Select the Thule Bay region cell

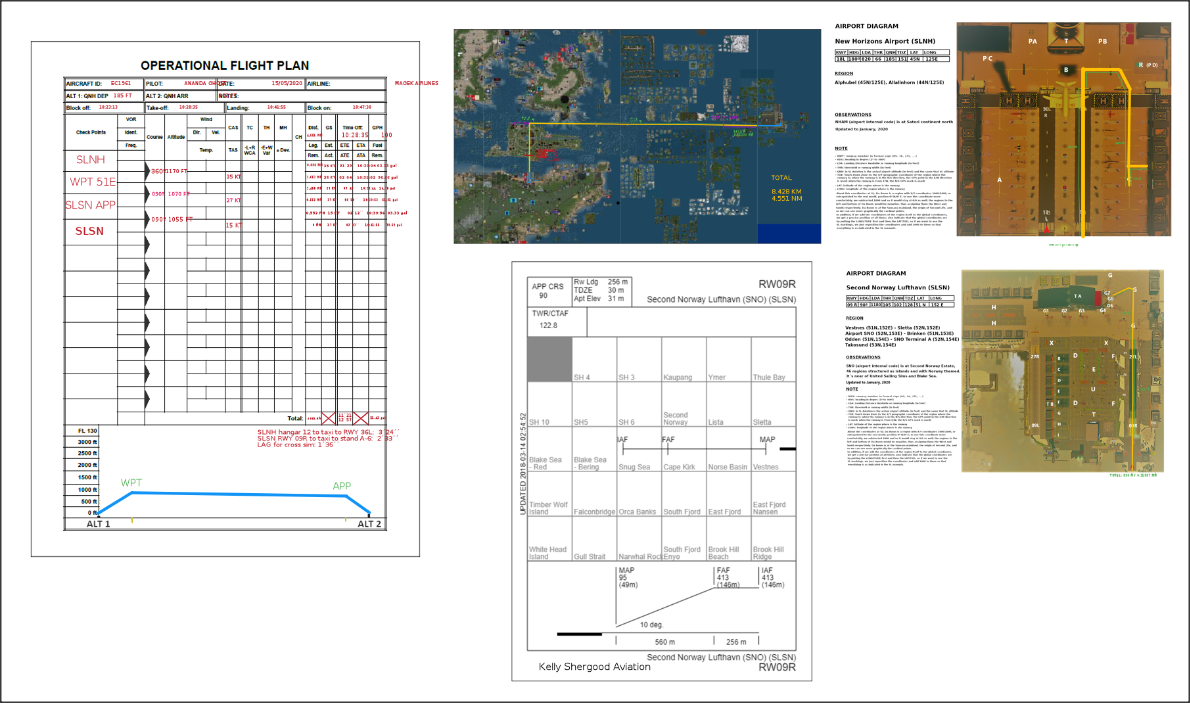click(773, 360)
